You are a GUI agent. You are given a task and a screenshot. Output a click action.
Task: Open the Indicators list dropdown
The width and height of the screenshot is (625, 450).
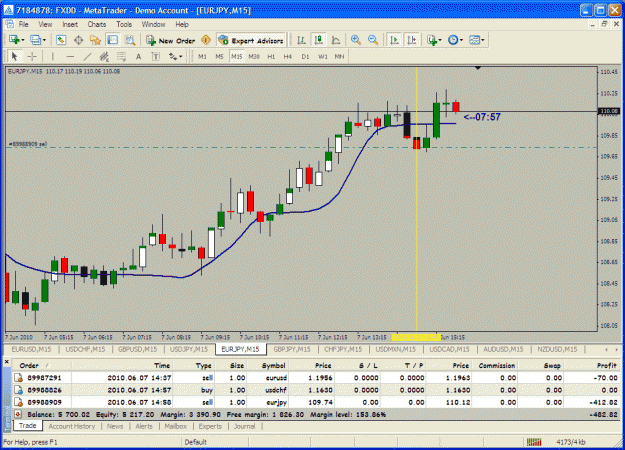pos(434,40)
